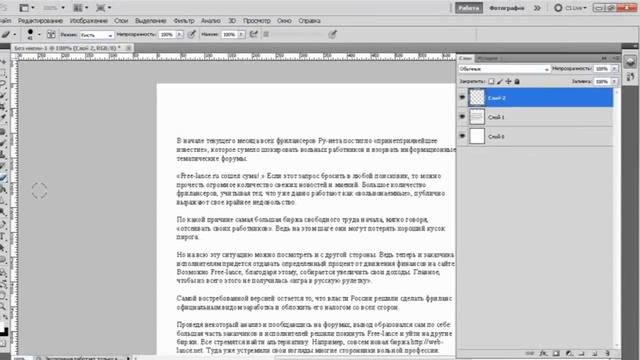Click the link layers icon at panel bottom
The height and width of the screenshot is (360, 640).
[530, 353]
